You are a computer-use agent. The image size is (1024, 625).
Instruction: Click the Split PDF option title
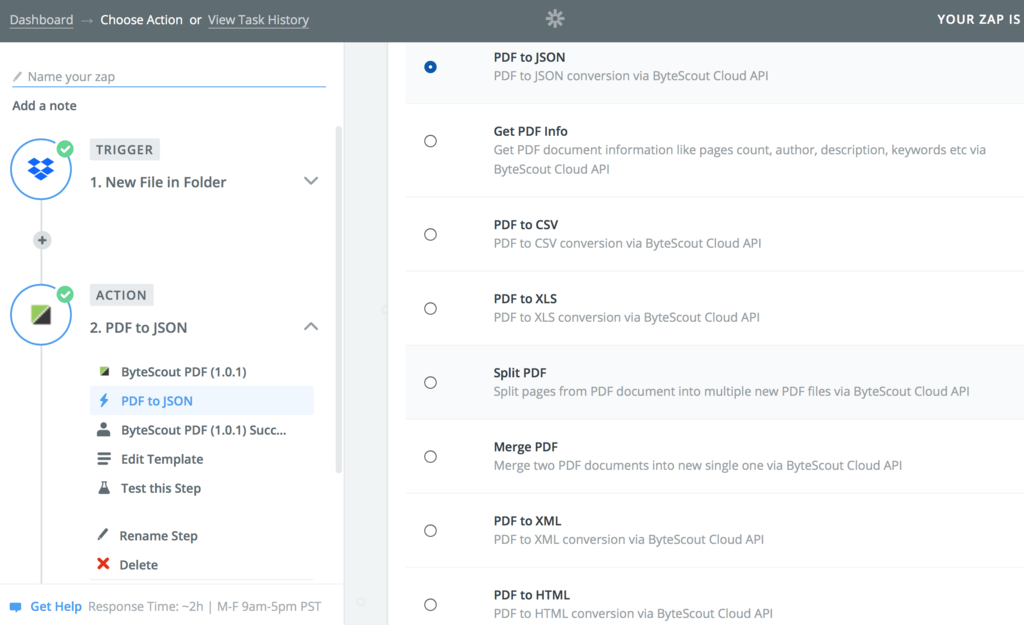click(x=520, y=373)
